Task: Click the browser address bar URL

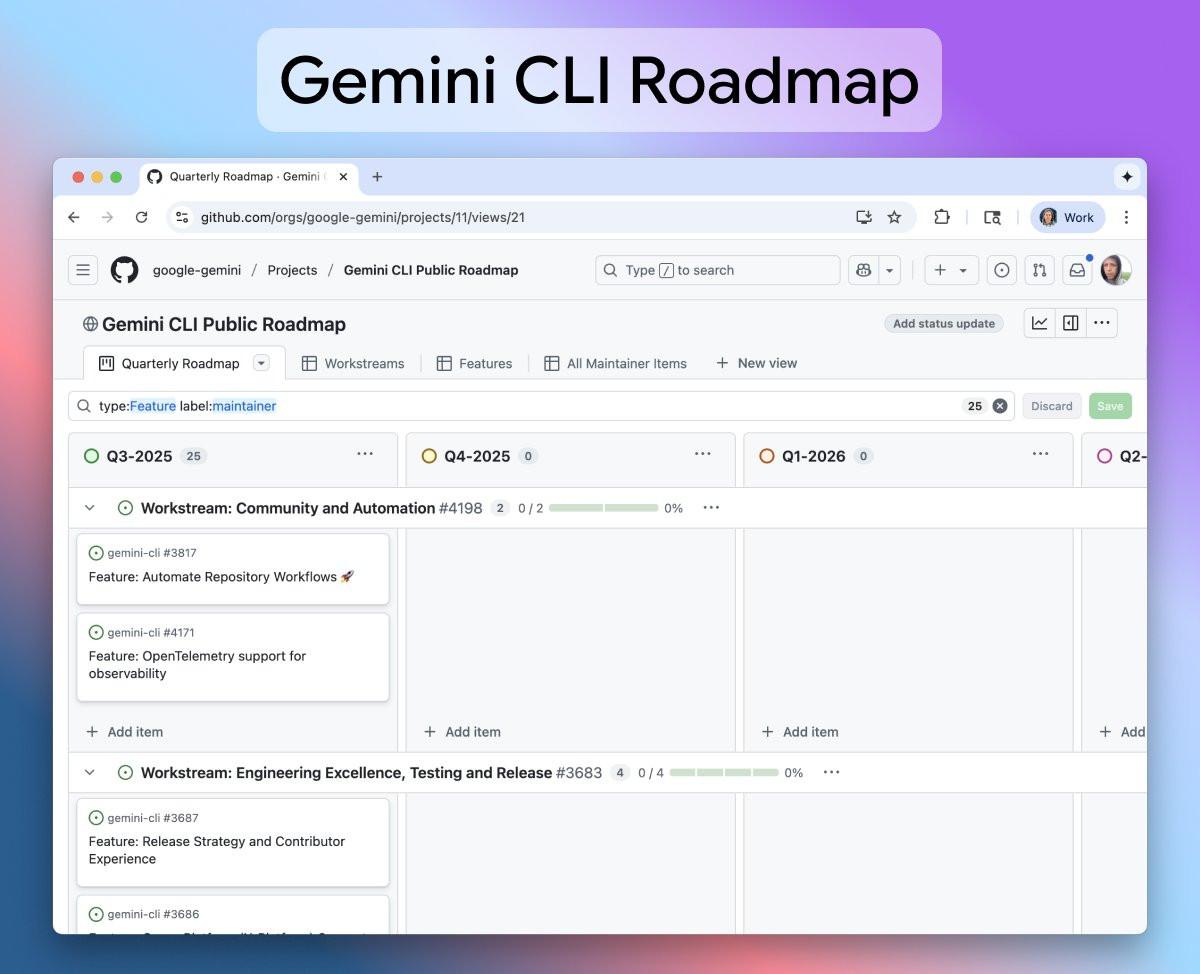Action: [x=363, y=217]
